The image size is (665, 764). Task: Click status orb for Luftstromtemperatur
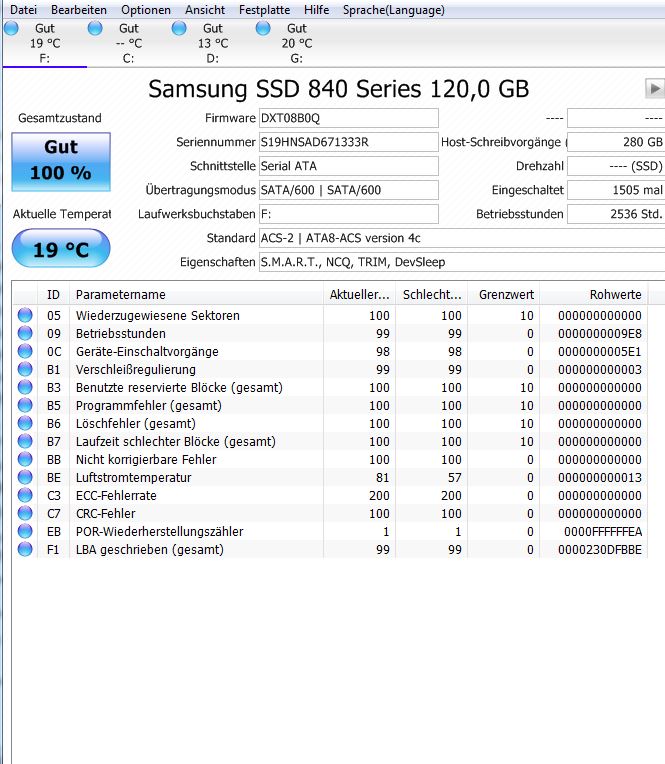coord(25,478)
